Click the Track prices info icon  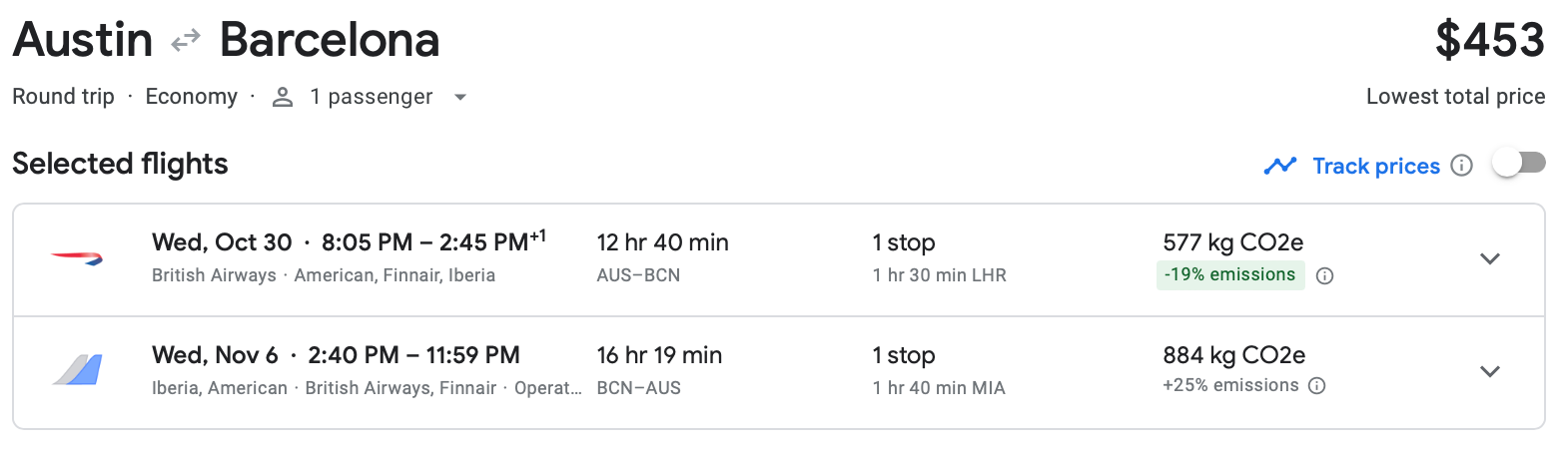pos(1461,166)
